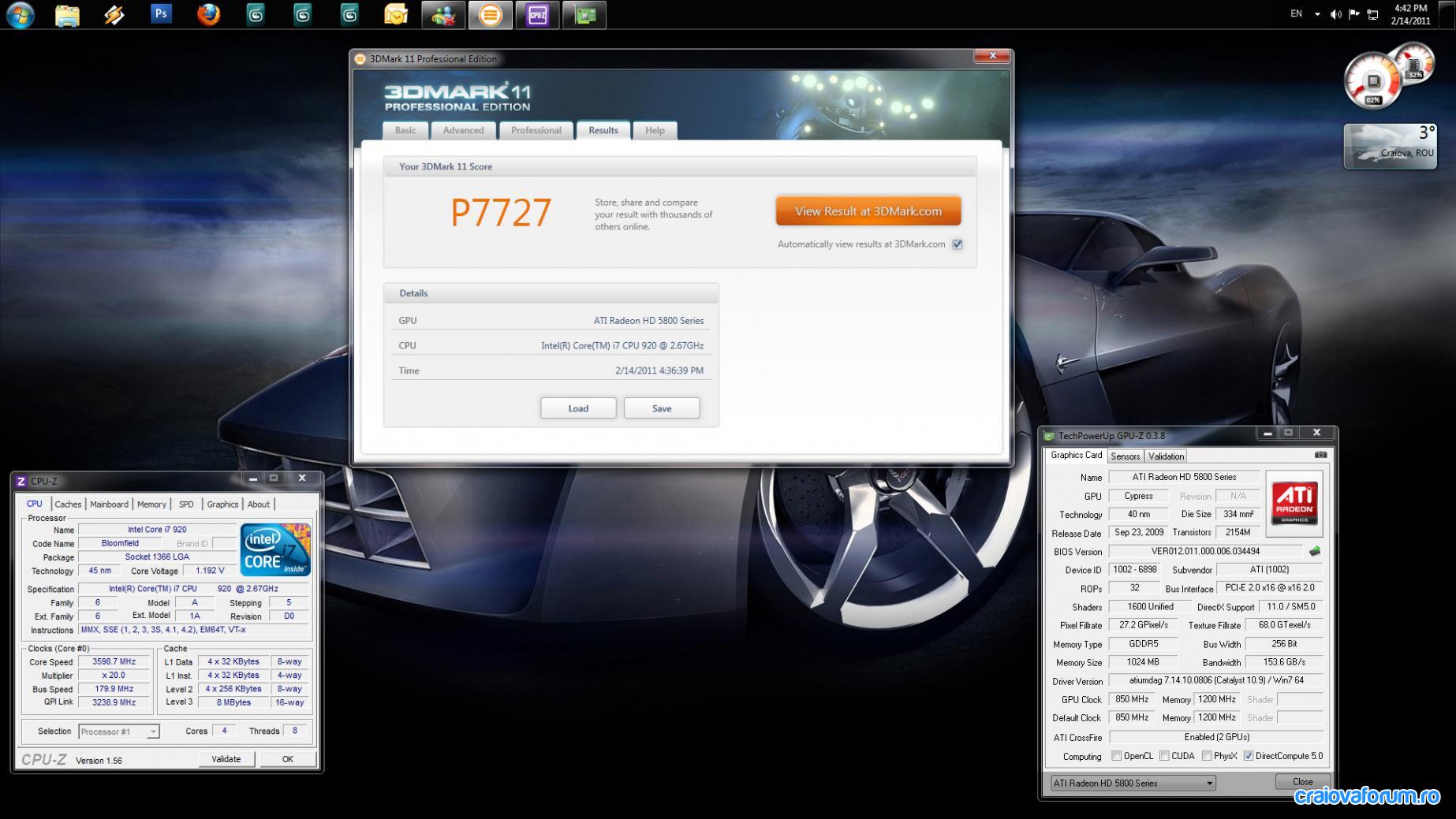Image resolution: width=1456 pixels, height=819 pixels.
Task: Switch to Basic tab in 3DMark
Action: pyautogui.click(x=405, y=131)
